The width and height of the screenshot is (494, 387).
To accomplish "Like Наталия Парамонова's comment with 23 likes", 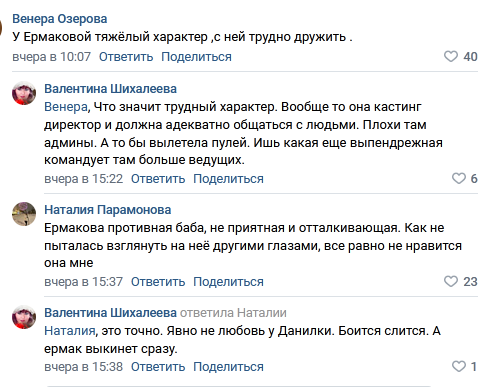I will 451,281.
